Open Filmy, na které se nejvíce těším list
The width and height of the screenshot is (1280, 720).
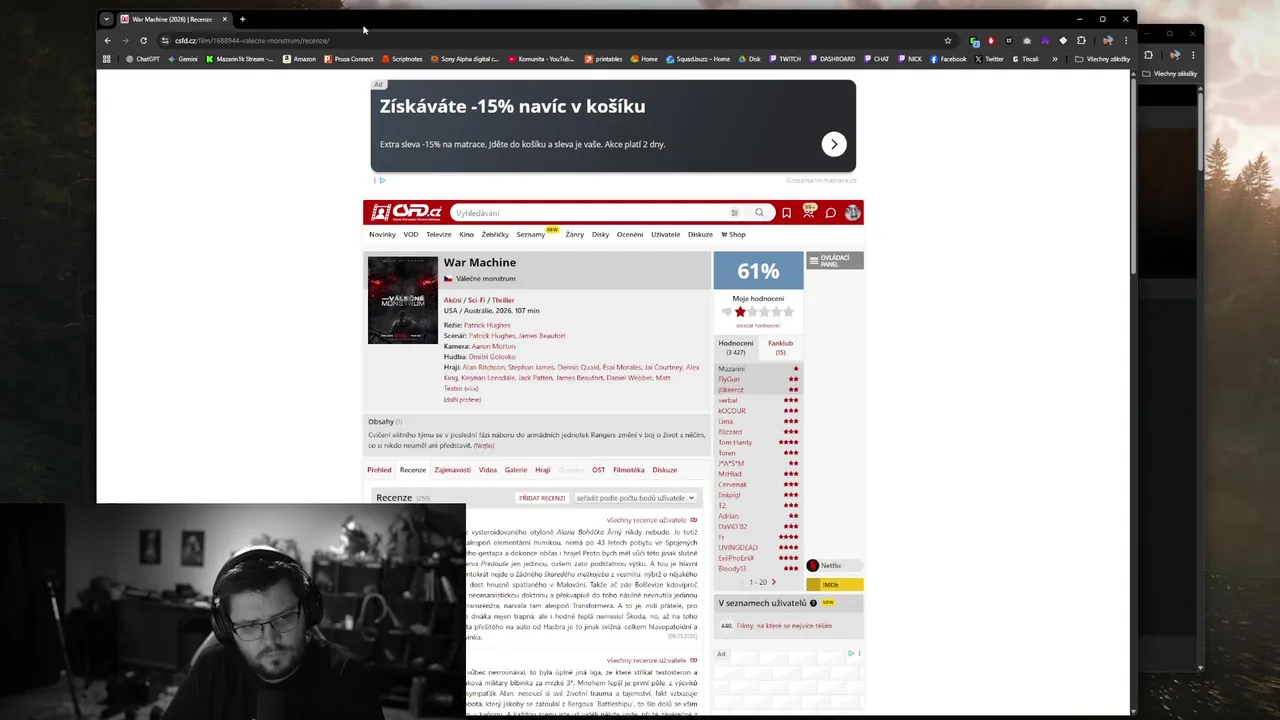pos(784,626)
